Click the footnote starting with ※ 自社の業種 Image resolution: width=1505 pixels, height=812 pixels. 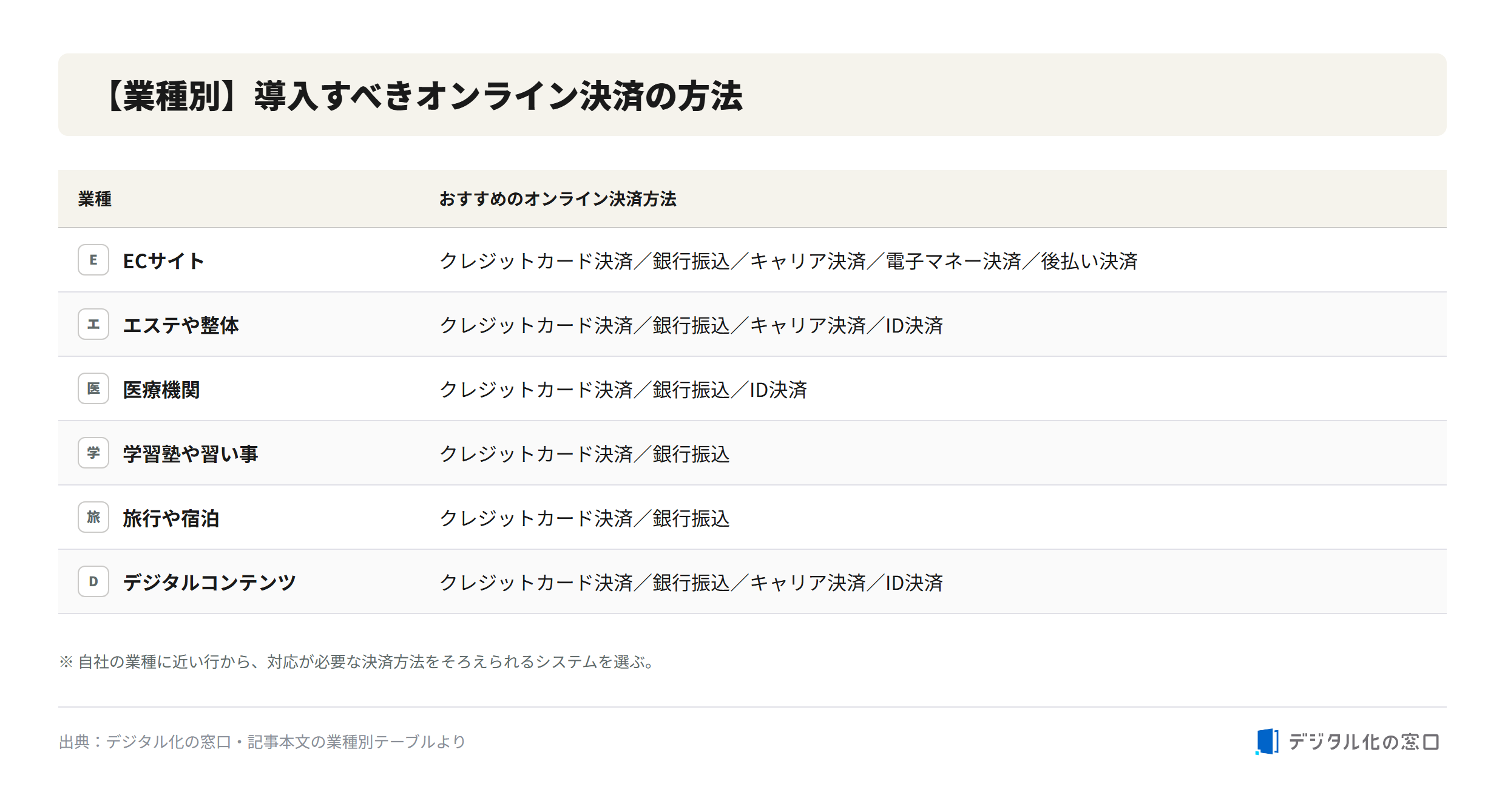click(358, 661)
